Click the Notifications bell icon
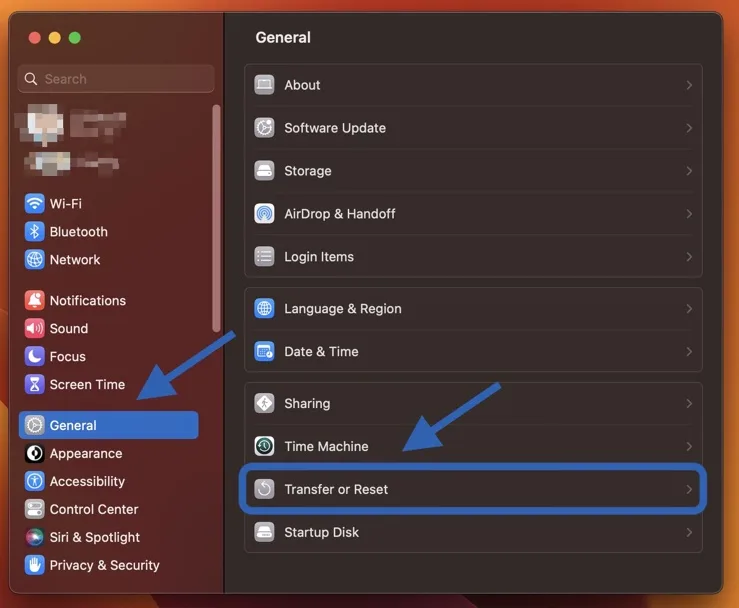 pyautogui.click(x=34, y=300)
